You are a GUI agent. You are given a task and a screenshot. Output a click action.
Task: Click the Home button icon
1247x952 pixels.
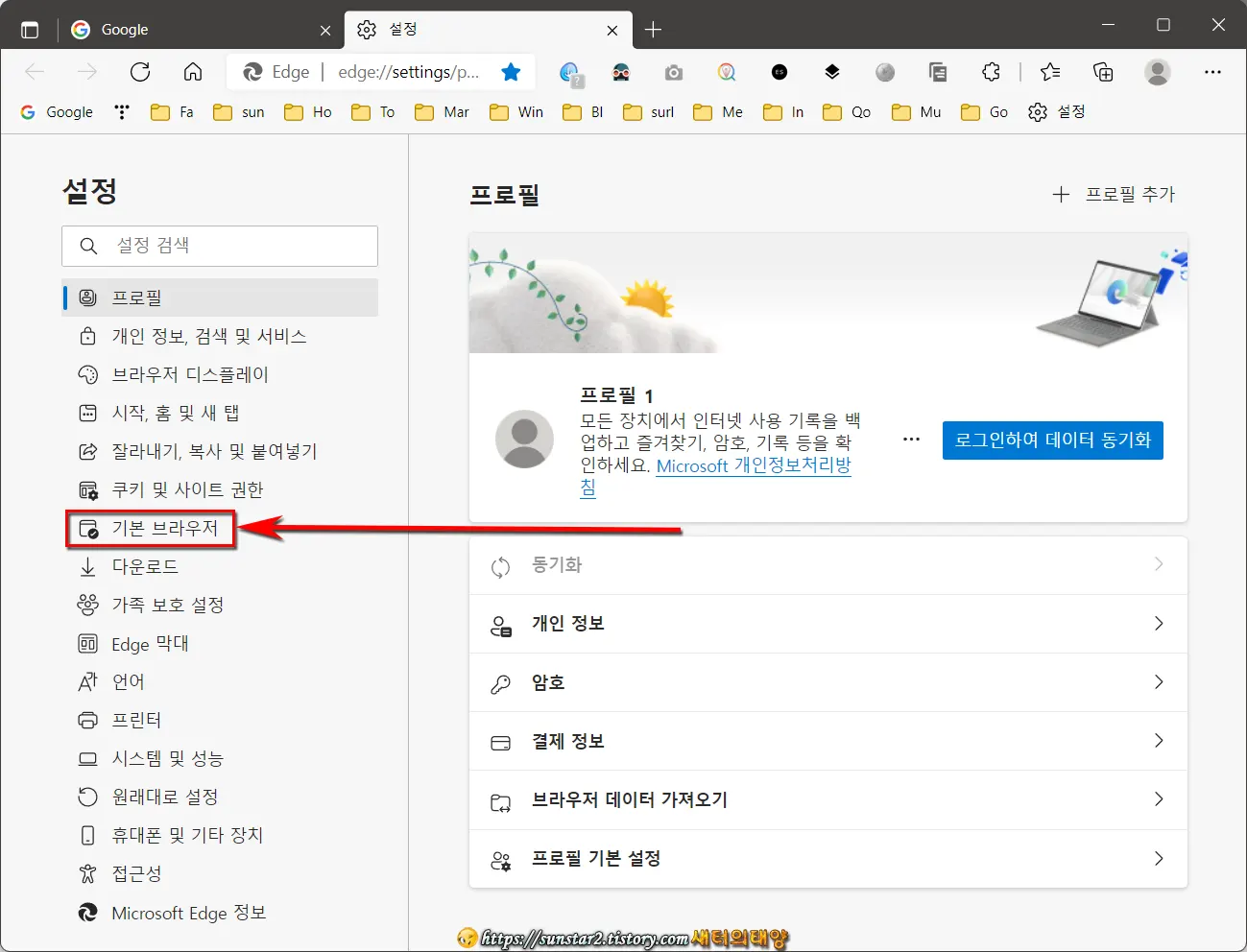192,71
